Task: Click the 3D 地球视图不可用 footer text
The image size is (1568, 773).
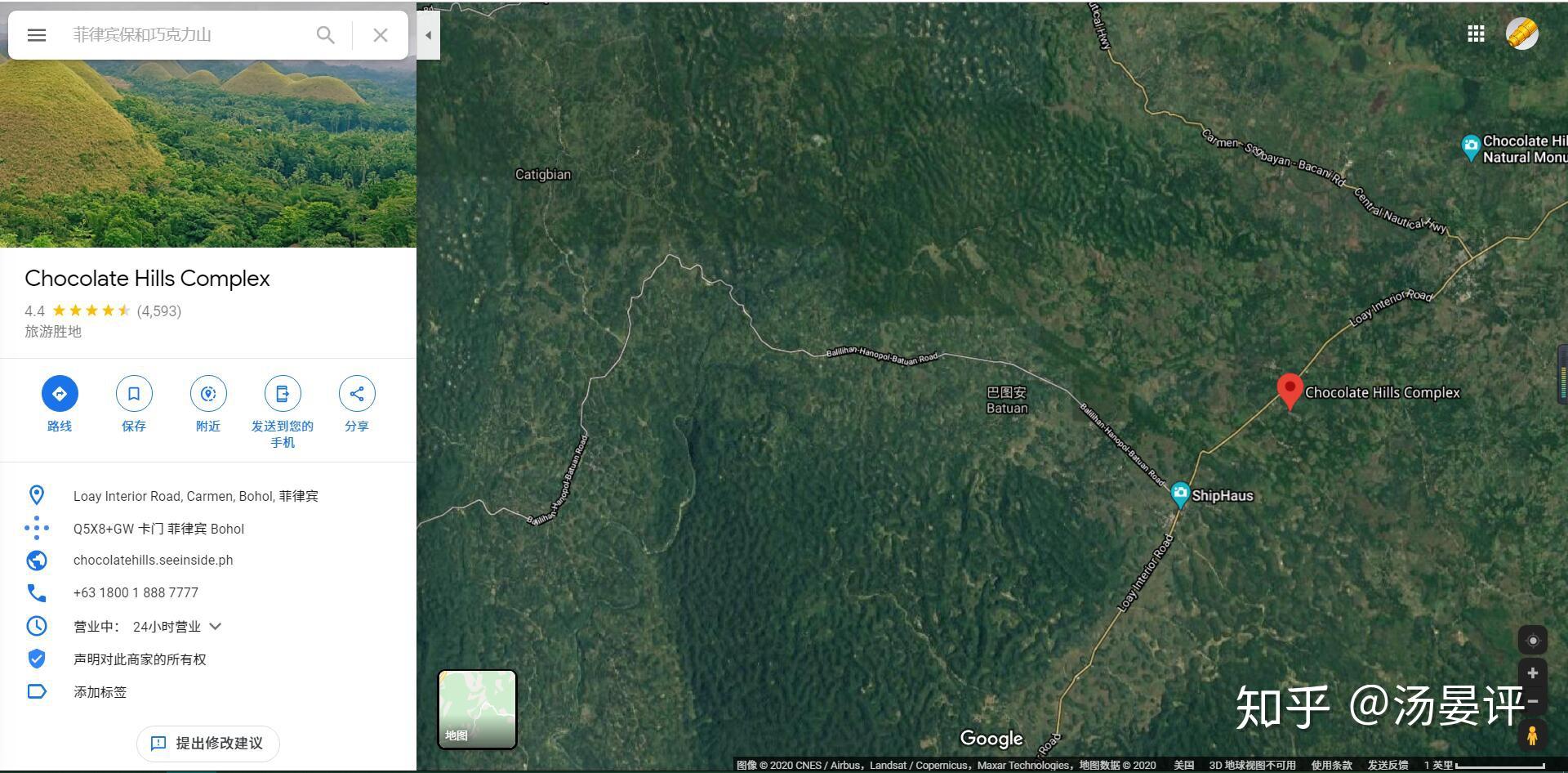Action: pos(1252,766)
